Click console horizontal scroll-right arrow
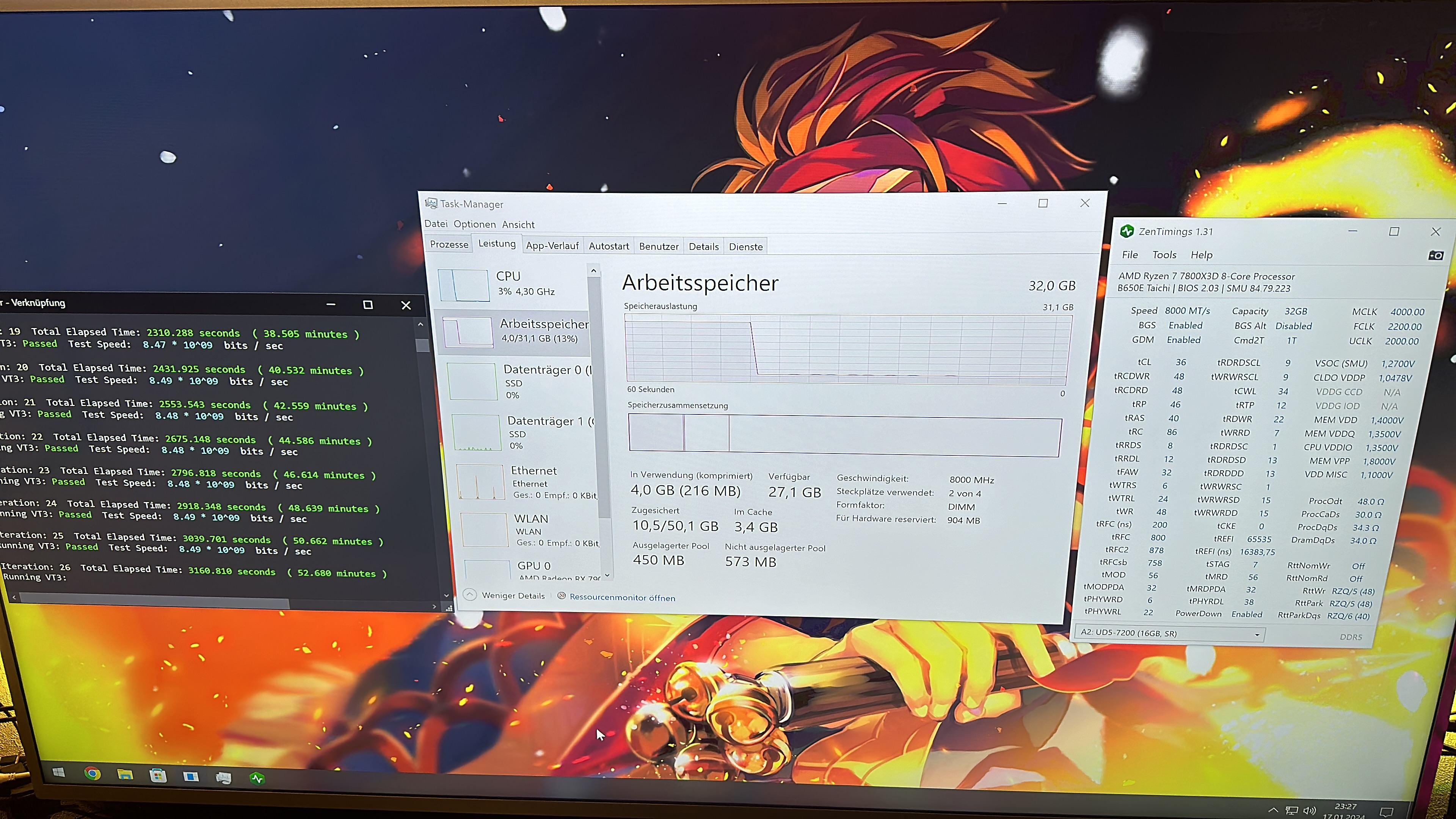Image resolution: width=1456 pixels, height=819 pixels. 434,607
